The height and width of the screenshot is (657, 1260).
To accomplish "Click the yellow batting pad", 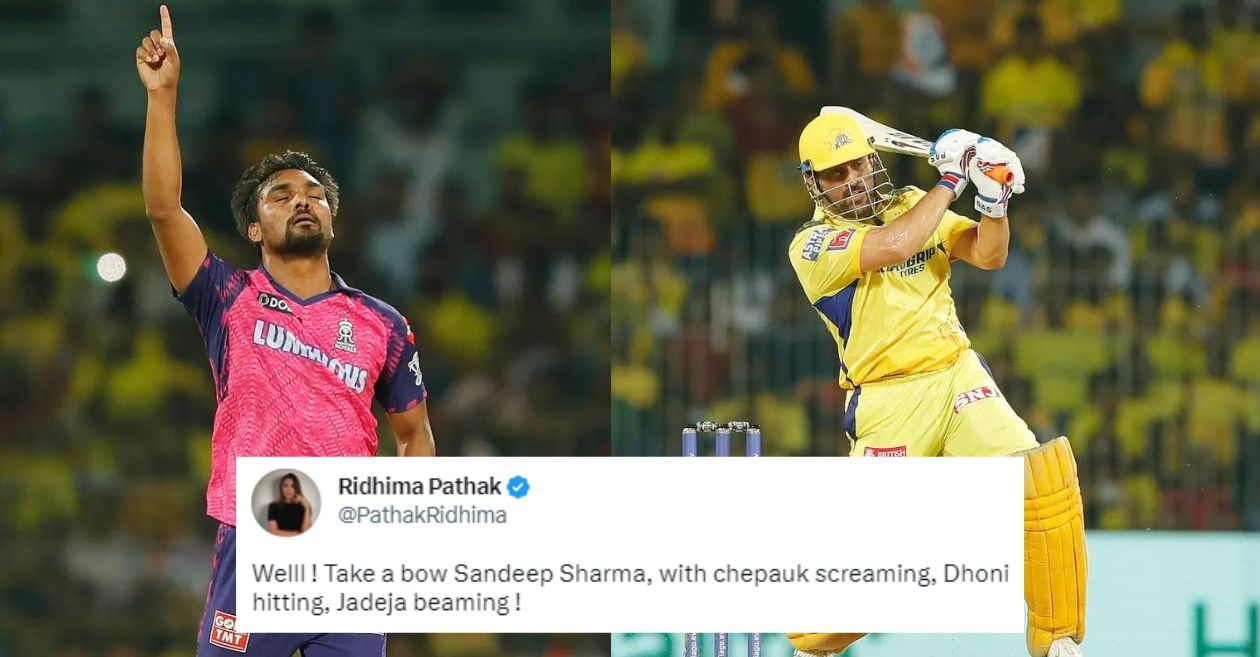I will click(x=1051, y=547).
